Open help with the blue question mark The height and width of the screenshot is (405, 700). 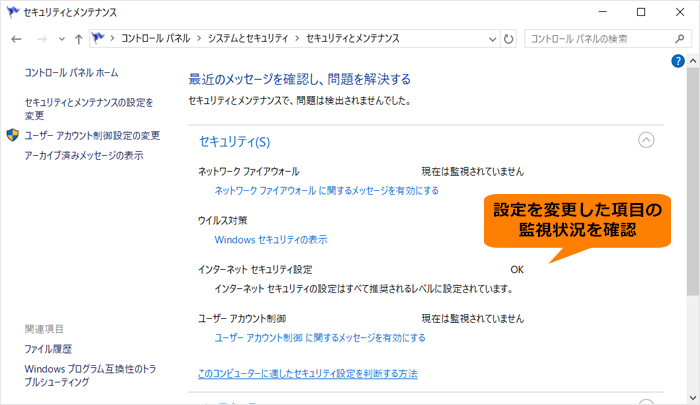[x=678, y=61]
